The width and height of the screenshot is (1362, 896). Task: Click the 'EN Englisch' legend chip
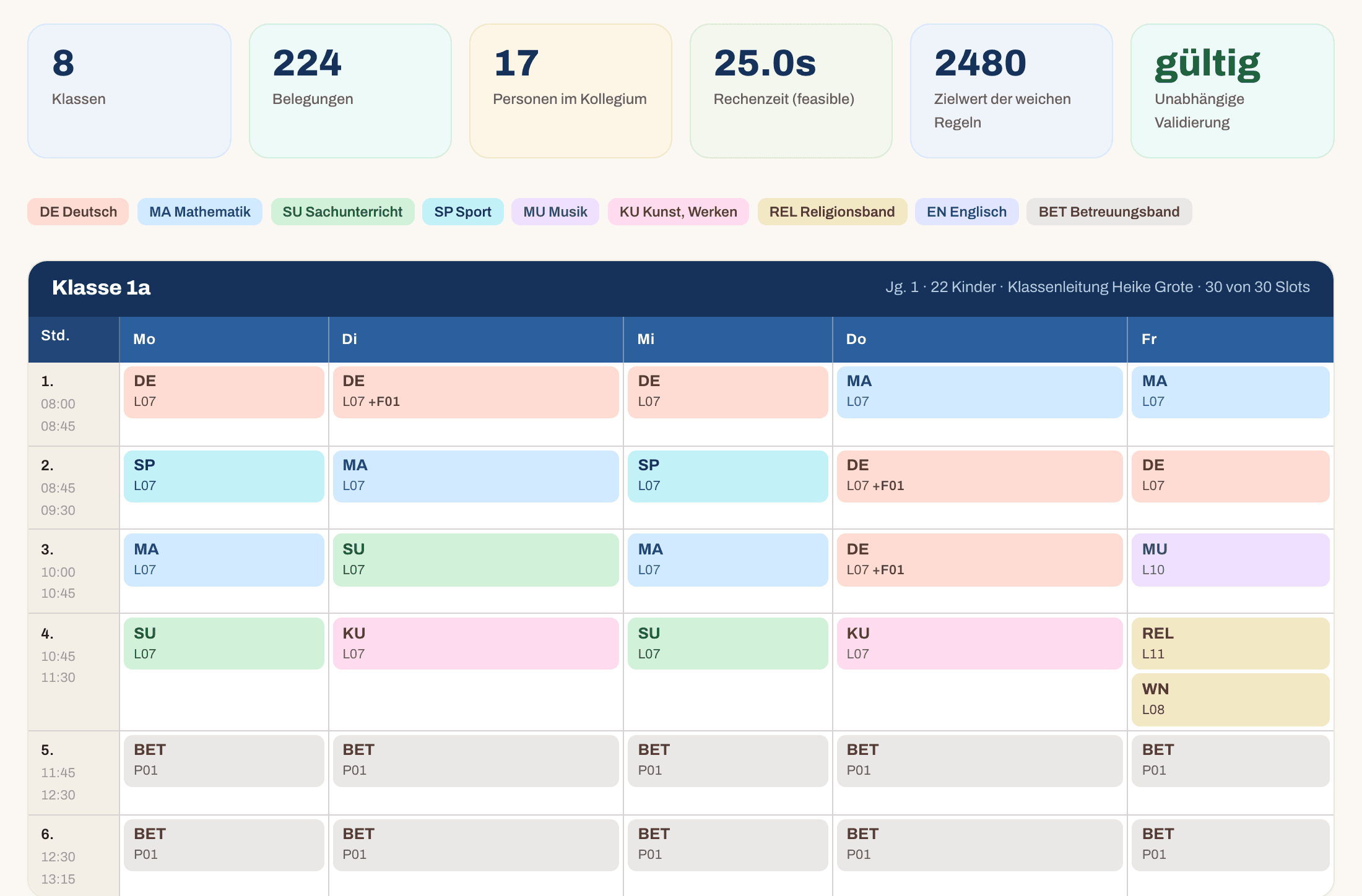click(966, 212)
